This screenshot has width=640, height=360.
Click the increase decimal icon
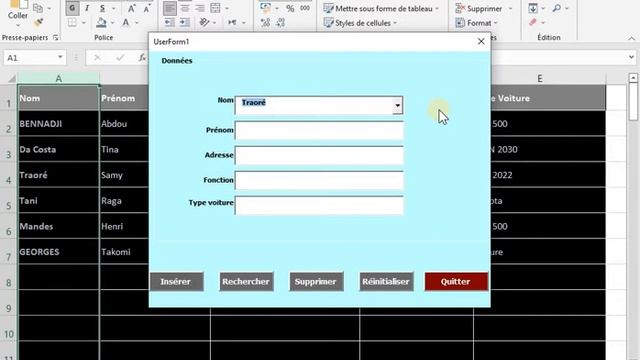click(265, 22)
